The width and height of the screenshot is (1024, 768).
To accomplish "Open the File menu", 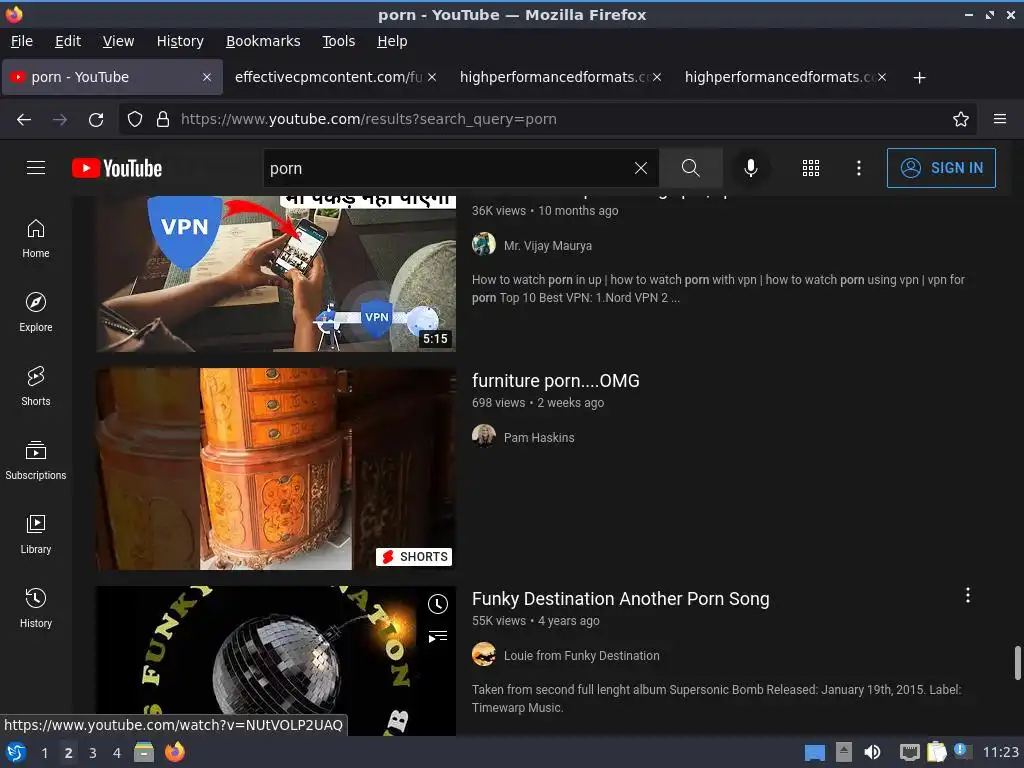I will 22,41.
